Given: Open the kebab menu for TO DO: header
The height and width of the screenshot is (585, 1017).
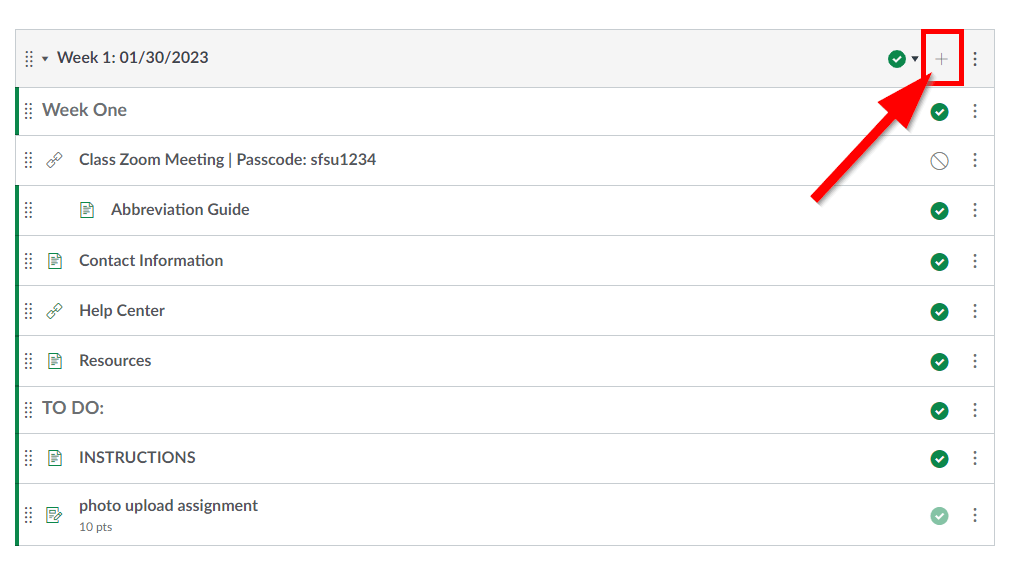Looking at the screenshot, I should click(x=975, y=410).
